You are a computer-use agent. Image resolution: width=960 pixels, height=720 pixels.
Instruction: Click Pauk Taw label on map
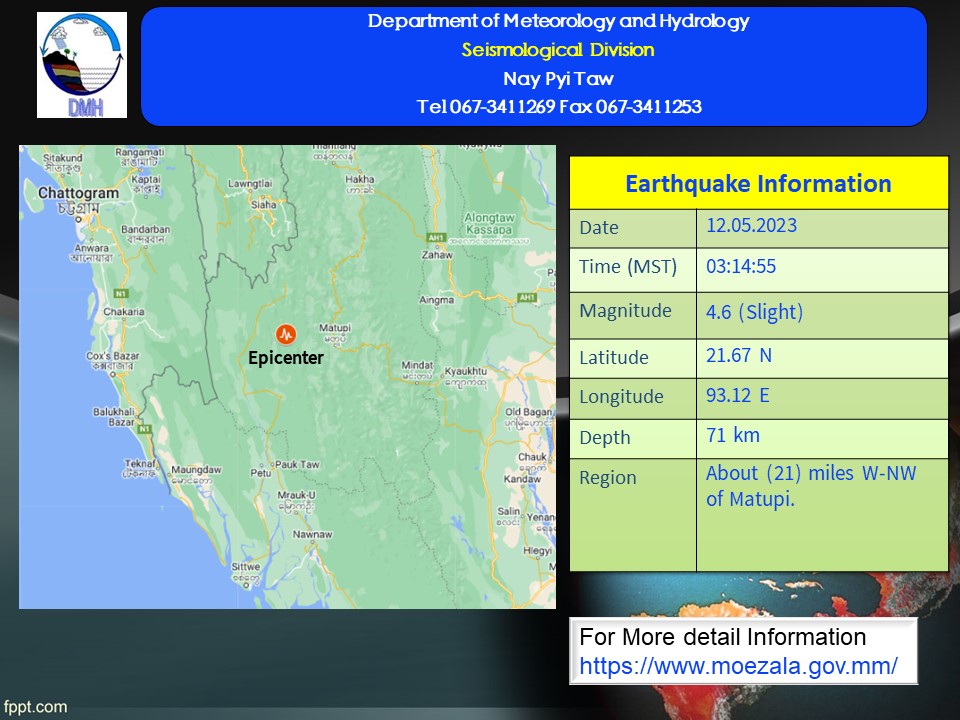(298, 464)
